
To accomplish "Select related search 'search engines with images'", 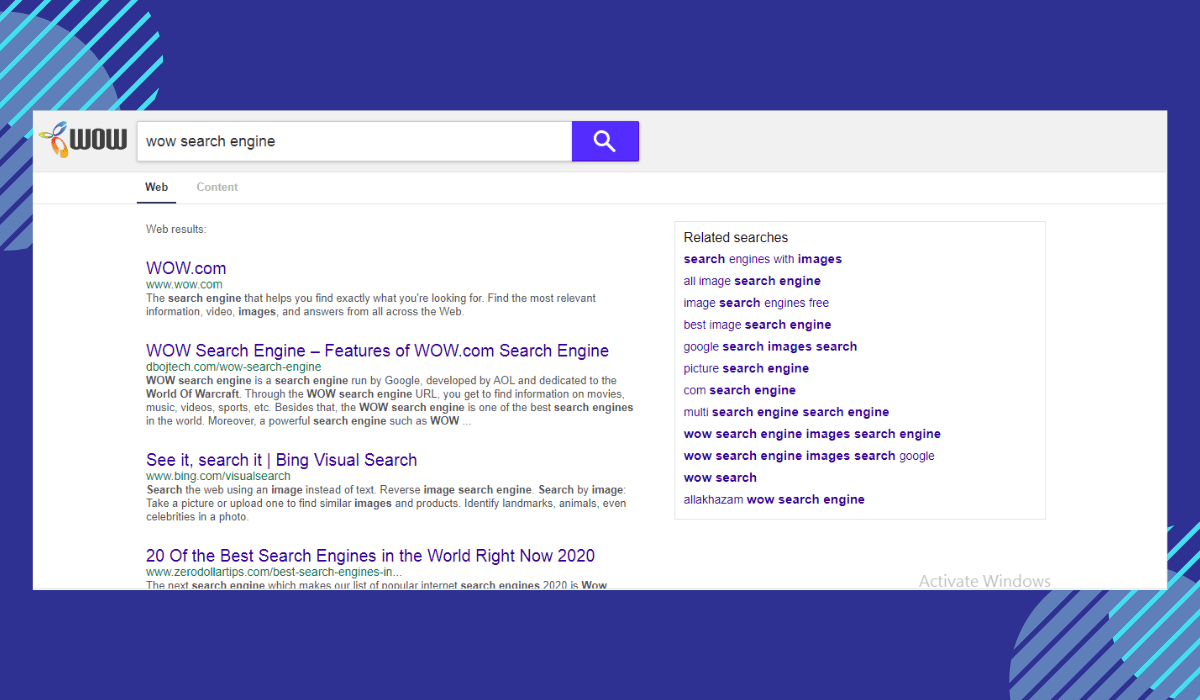I will (x=763, y=259).
